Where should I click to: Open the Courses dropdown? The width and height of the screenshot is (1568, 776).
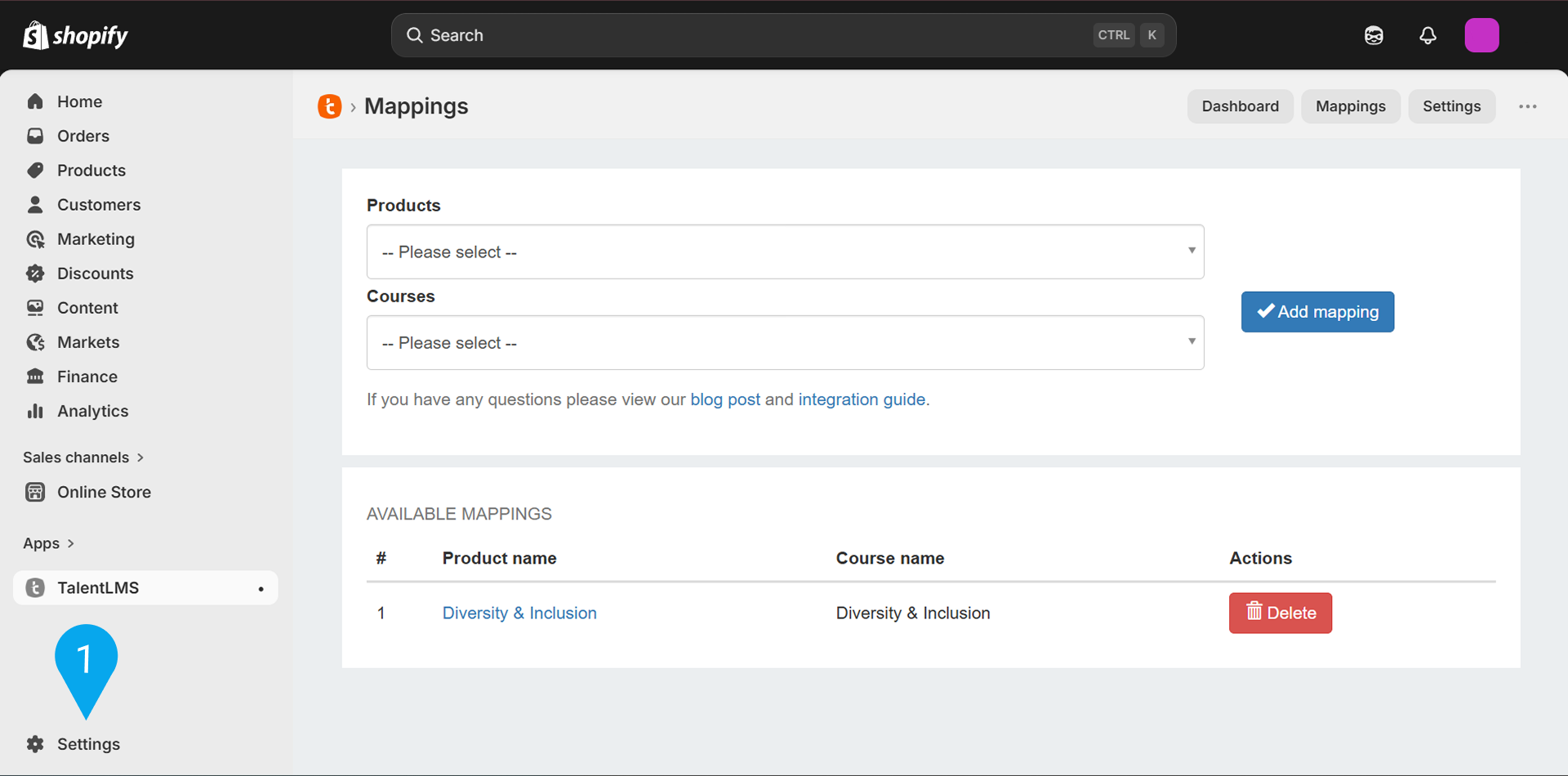point(785,342)
